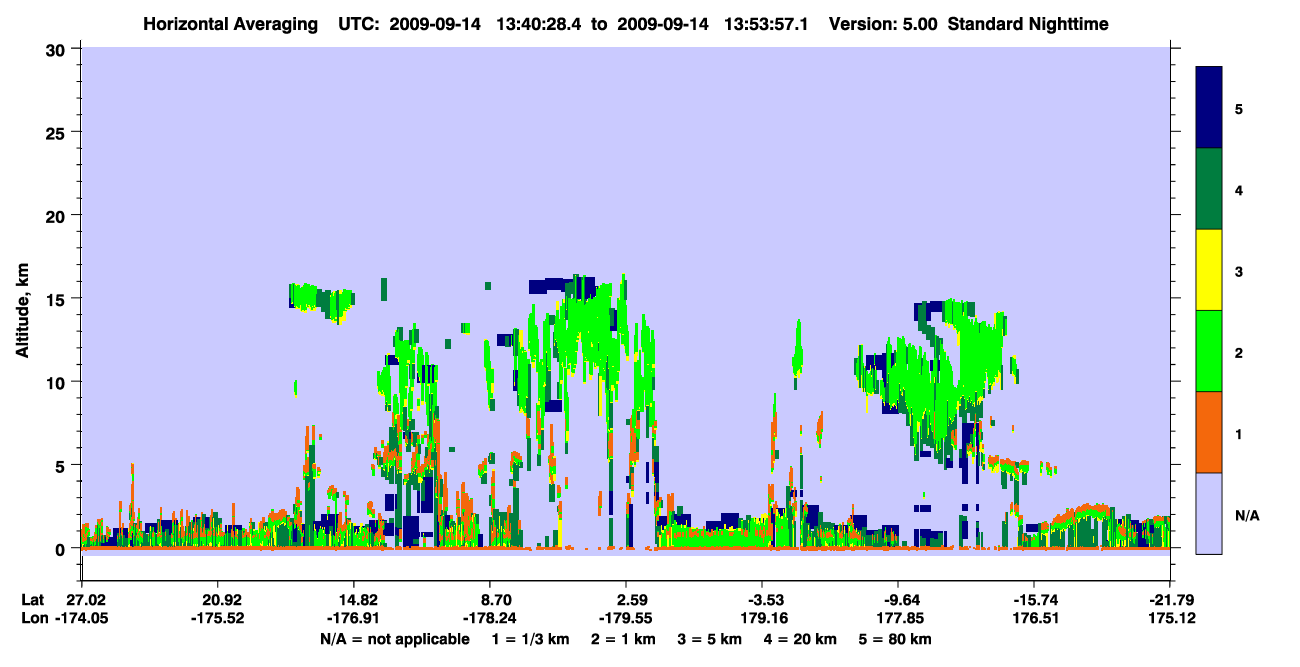Click the longitude value '-175.52'
The height and width of the screenshot is (667, 1300).
coord(218,619)
